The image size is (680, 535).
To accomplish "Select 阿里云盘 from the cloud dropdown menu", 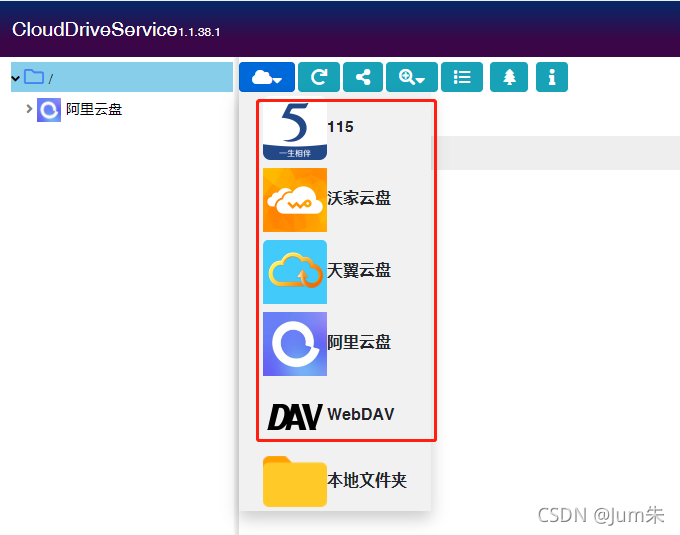I will (x=335, y=343).
